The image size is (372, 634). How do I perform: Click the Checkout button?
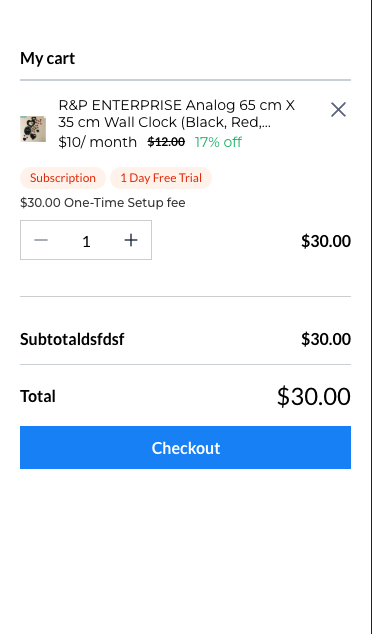(x=186, y=448)
